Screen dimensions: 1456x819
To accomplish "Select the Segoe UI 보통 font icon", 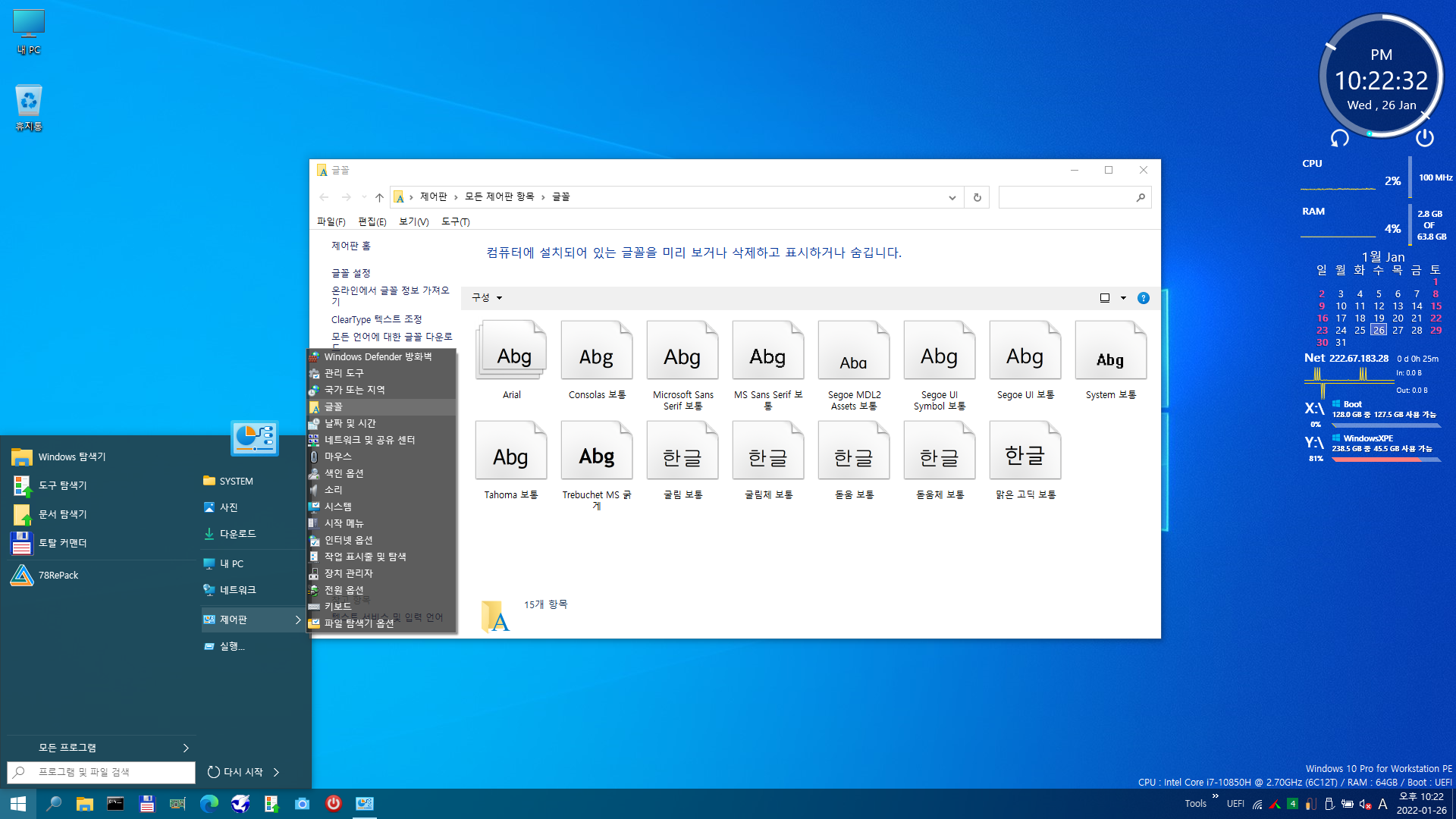I will click(1025, 351).
